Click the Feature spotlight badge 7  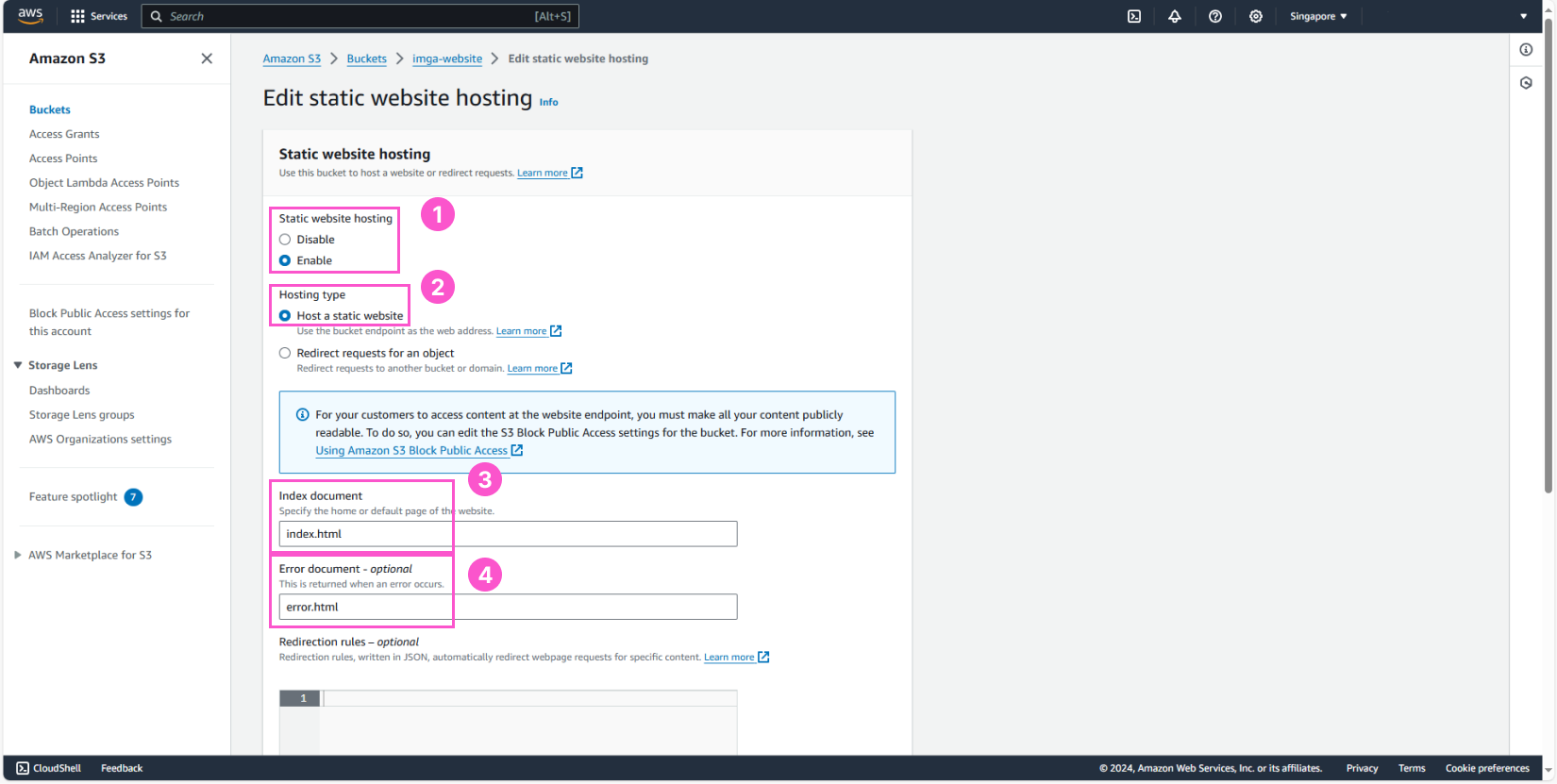tap(134, 497)
